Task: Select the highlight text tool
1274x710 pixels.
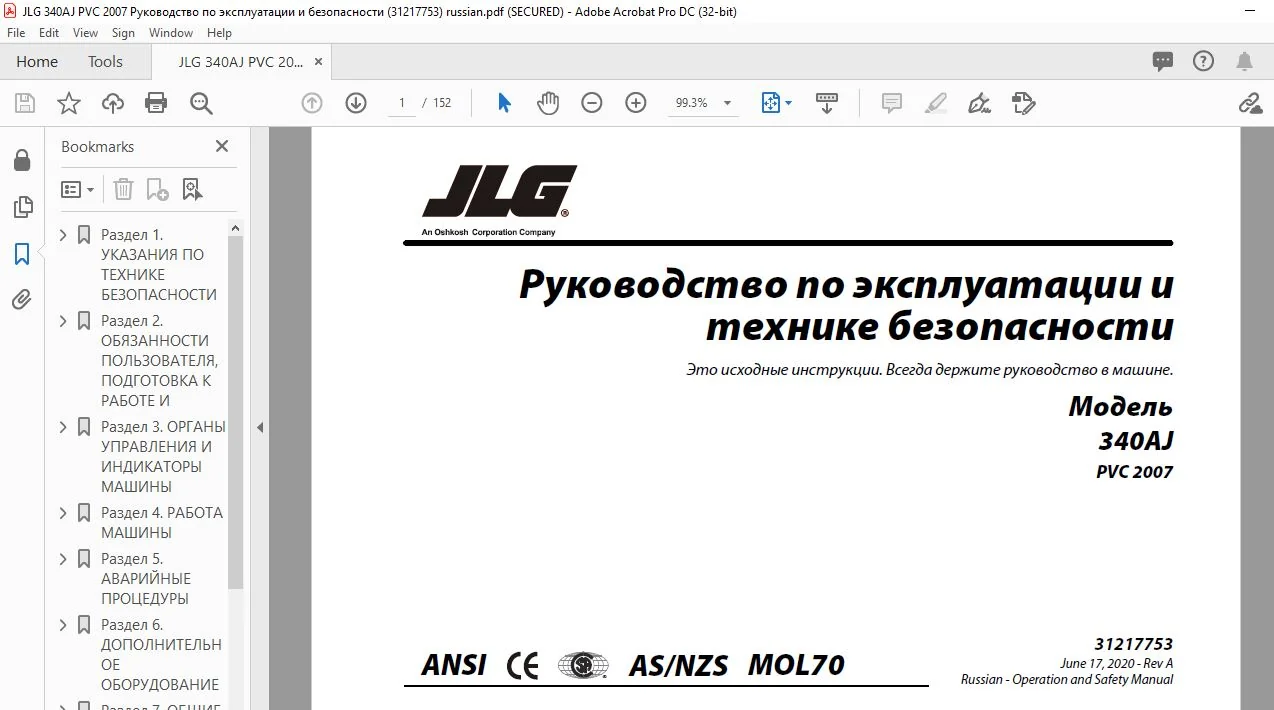Action: [x=936, y=103]
